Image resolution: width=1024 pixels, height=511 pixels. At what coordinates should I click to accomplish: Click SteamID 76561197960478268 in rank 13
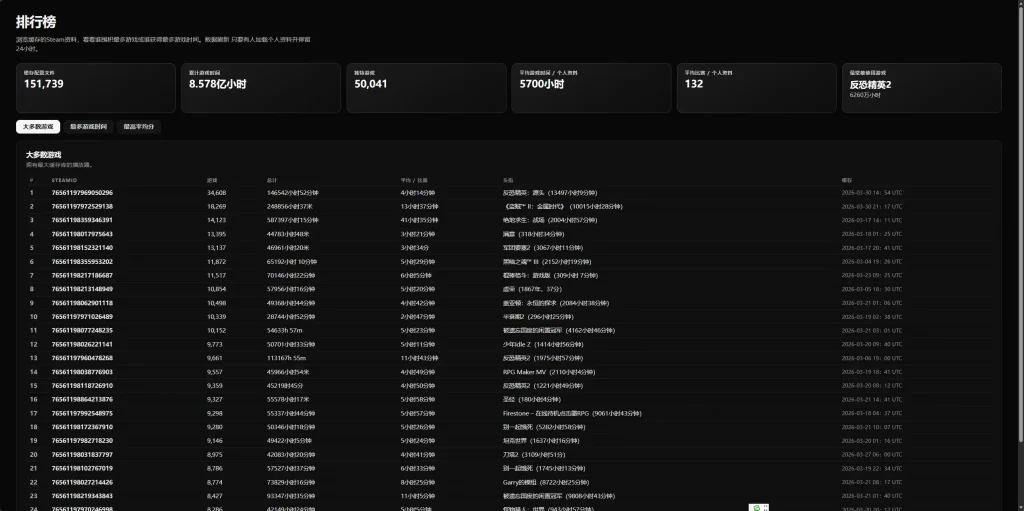82,357
